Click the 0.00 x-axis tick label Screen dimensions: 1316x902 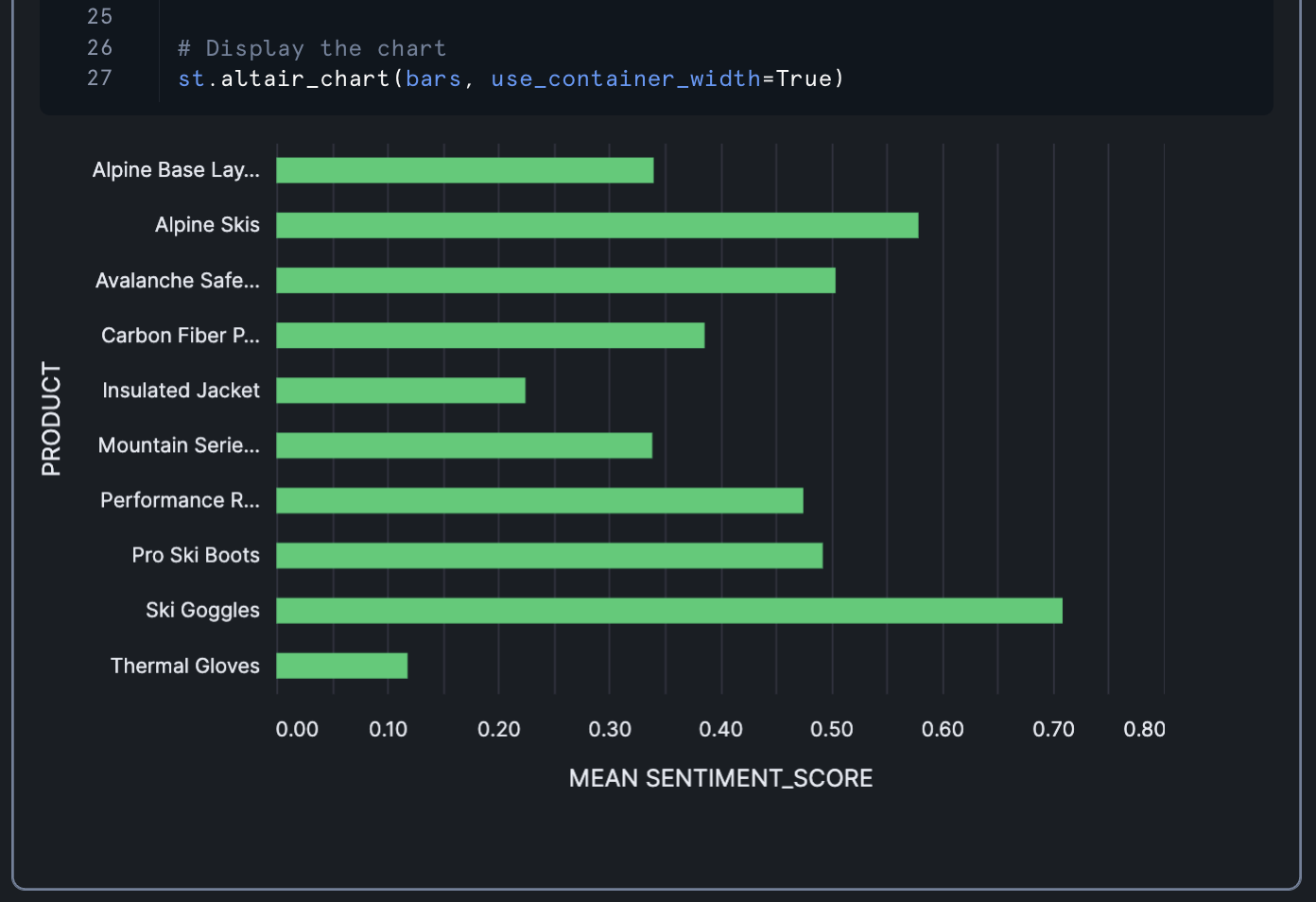(297, 729)
